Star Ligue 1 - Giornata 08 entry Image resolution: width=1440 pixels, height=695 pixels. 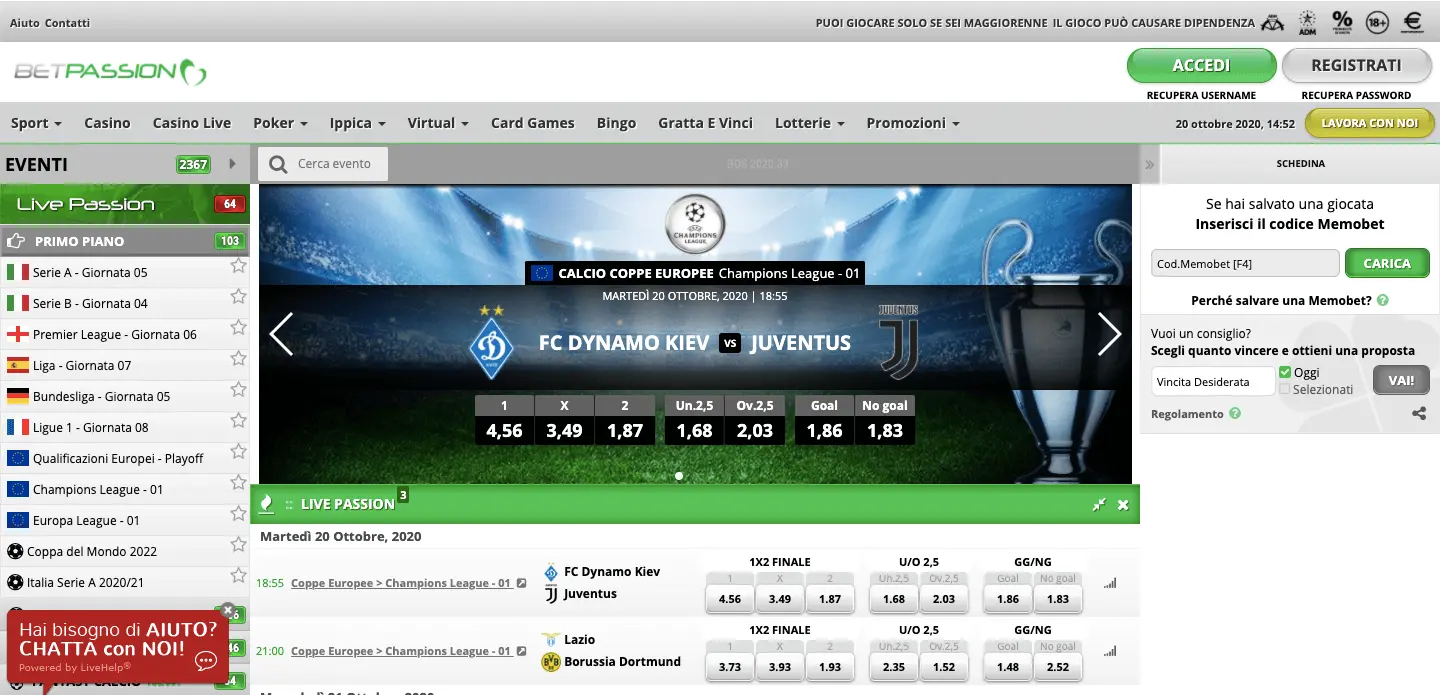(238, 421)
